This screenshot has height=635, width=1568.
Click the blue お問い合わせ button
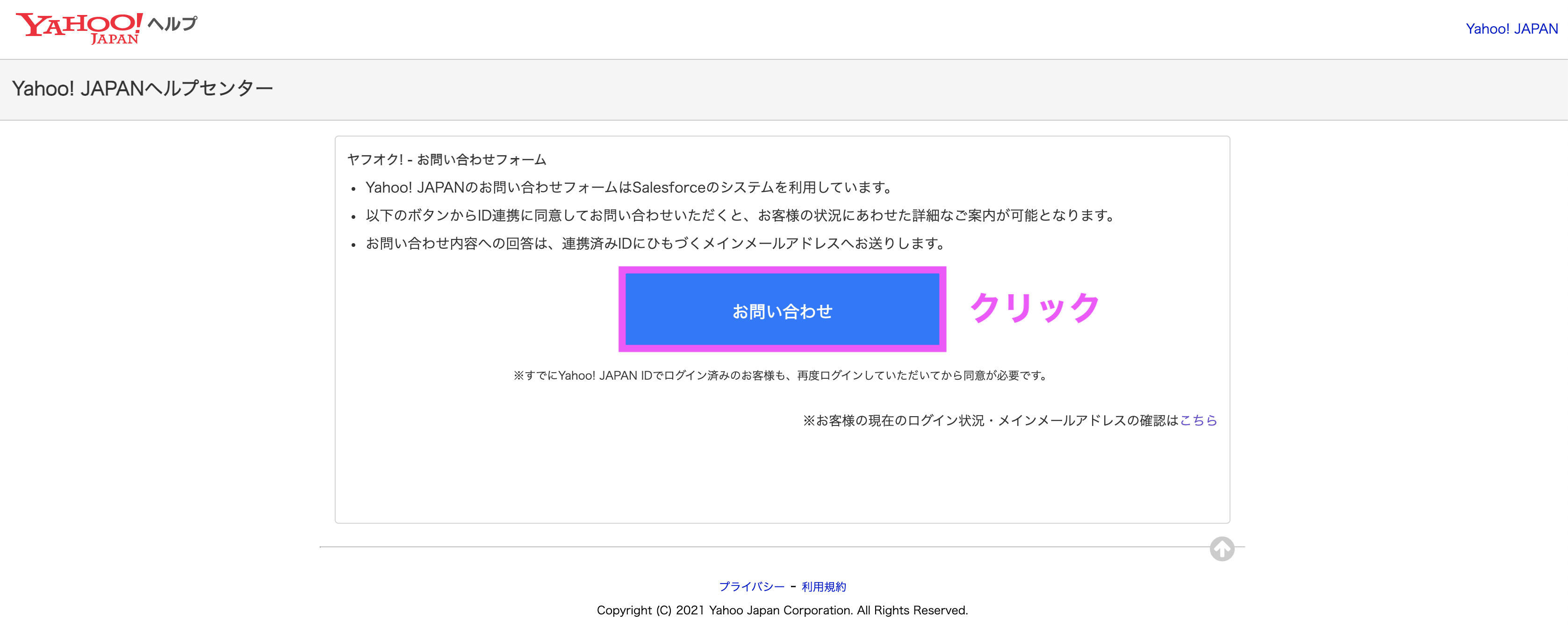coord(782,310)
